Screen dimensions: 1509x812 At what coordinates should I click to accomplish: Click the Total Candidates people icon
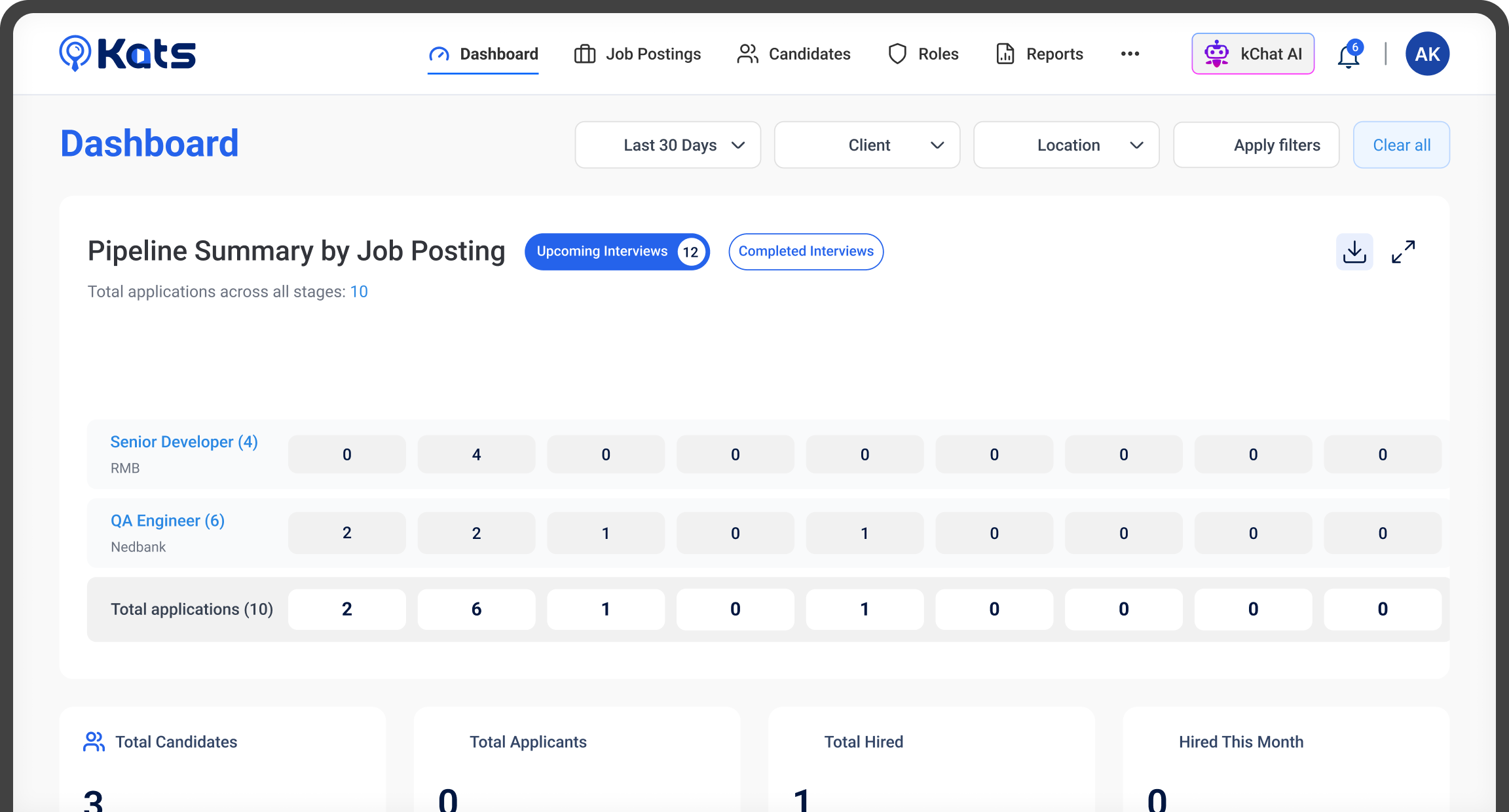pyautogui.click(x=94, y=741)
